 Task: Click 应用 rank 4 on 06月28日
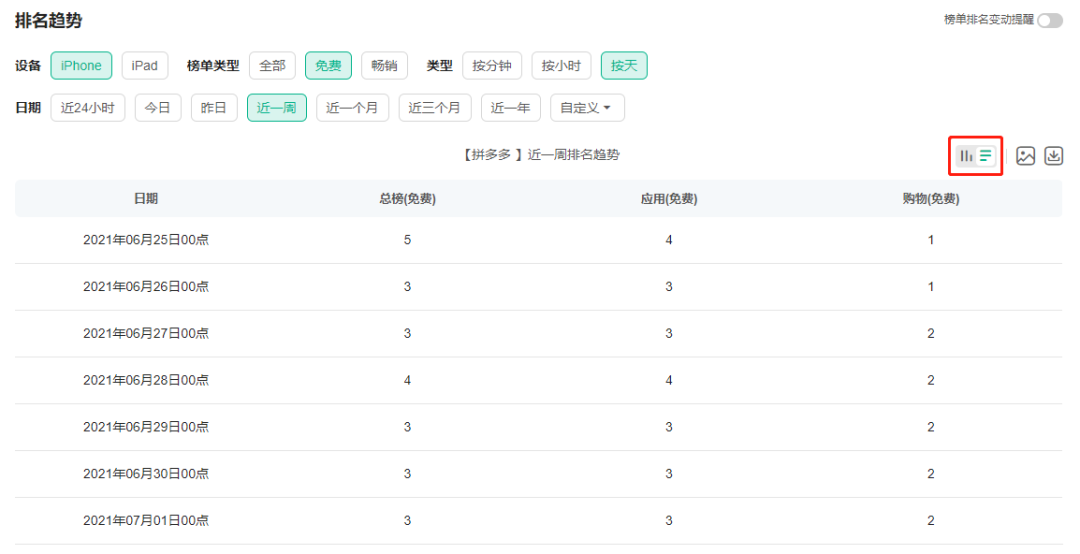tap(669, 380)
